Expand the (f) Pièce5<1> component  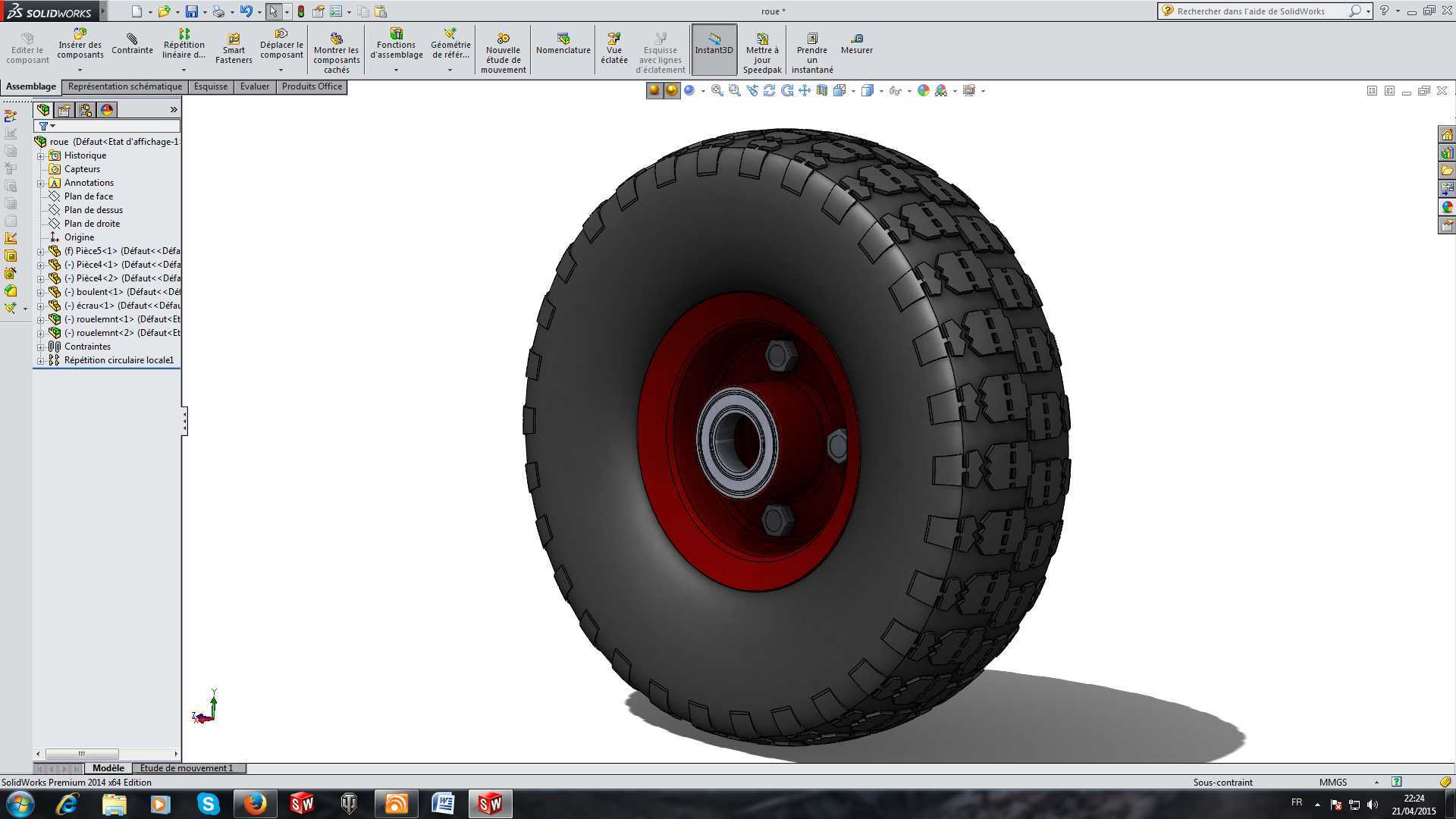coord(41,252)
